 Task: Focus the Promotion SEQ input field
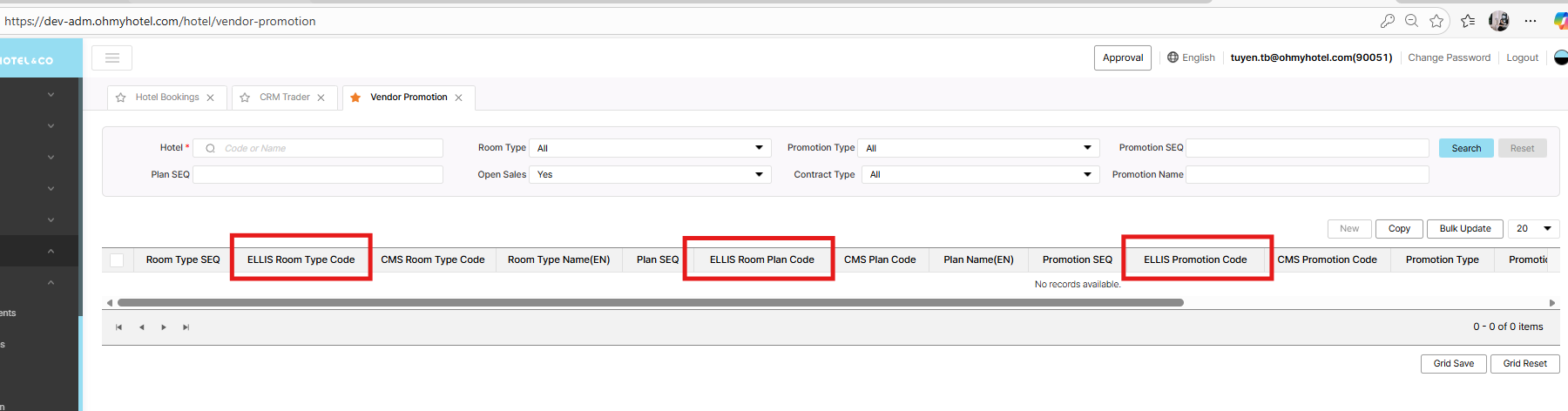pos(1308,148)
